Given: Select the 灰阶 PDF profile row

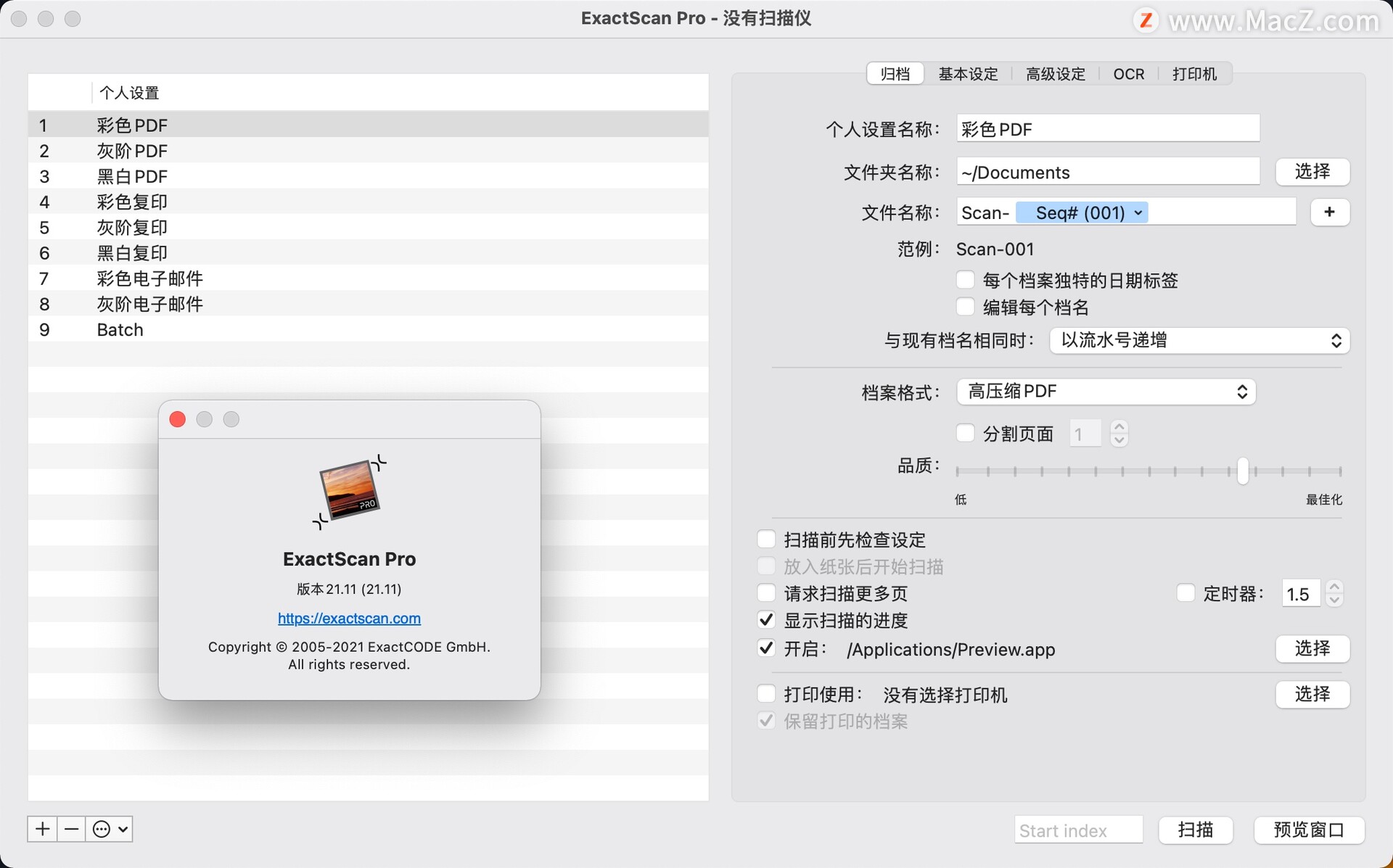Looking at the screenshot, I should (x=369, y=150).
